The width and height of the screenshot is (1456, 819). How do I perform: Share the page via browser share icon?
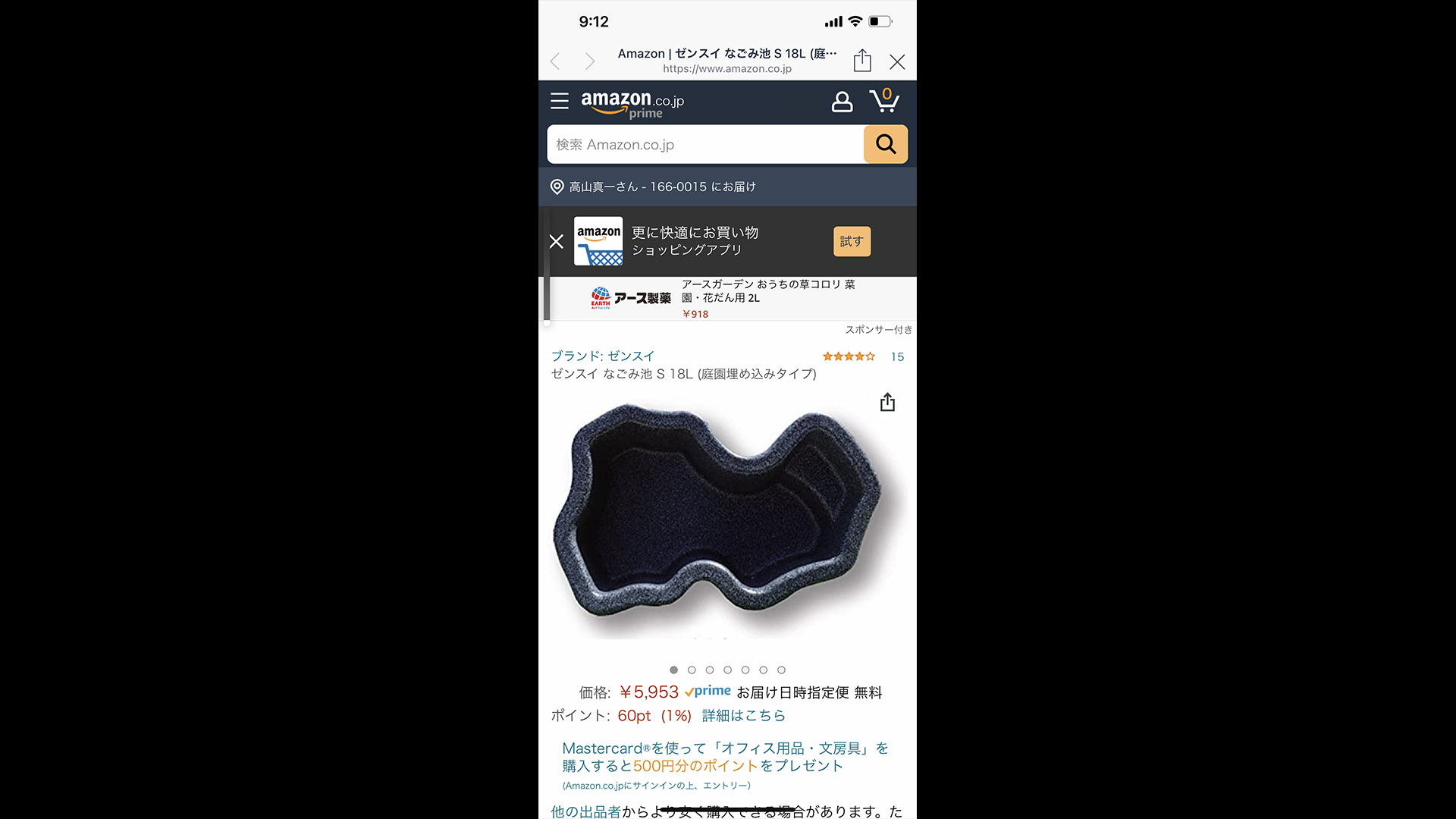862,61
